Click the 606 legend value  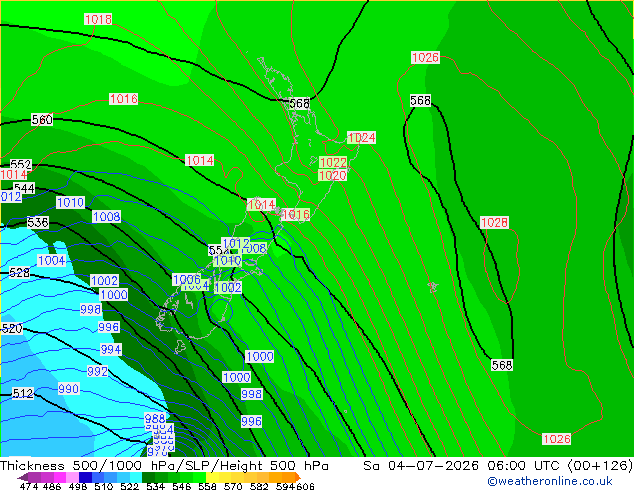coord(305,486)
